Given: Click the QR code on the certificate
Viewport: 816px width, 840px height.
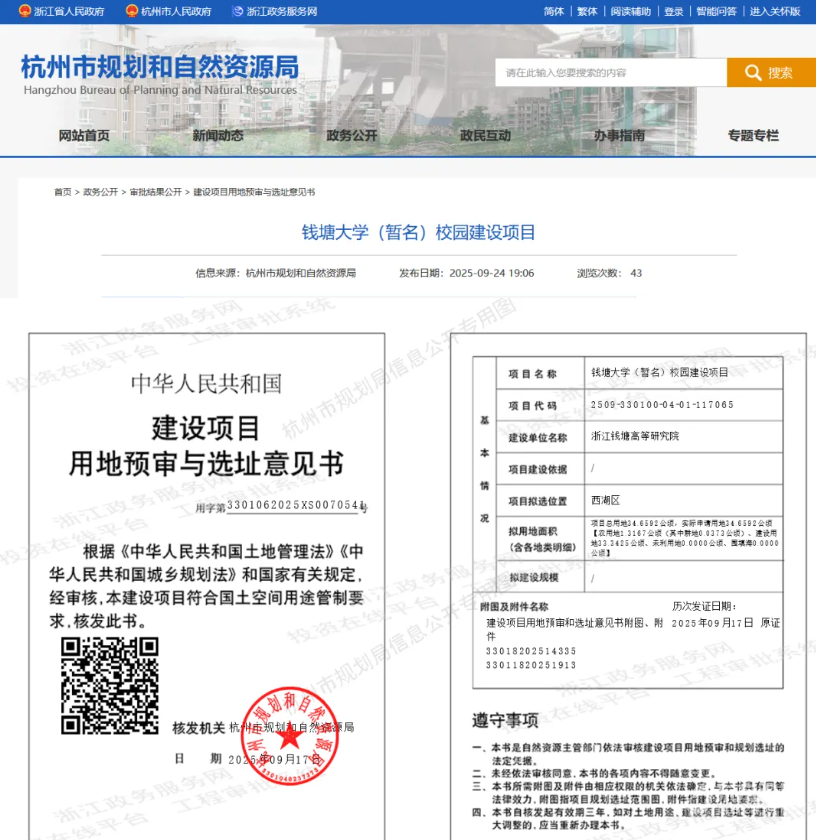Looking at the screenshot, I should 109,685.
